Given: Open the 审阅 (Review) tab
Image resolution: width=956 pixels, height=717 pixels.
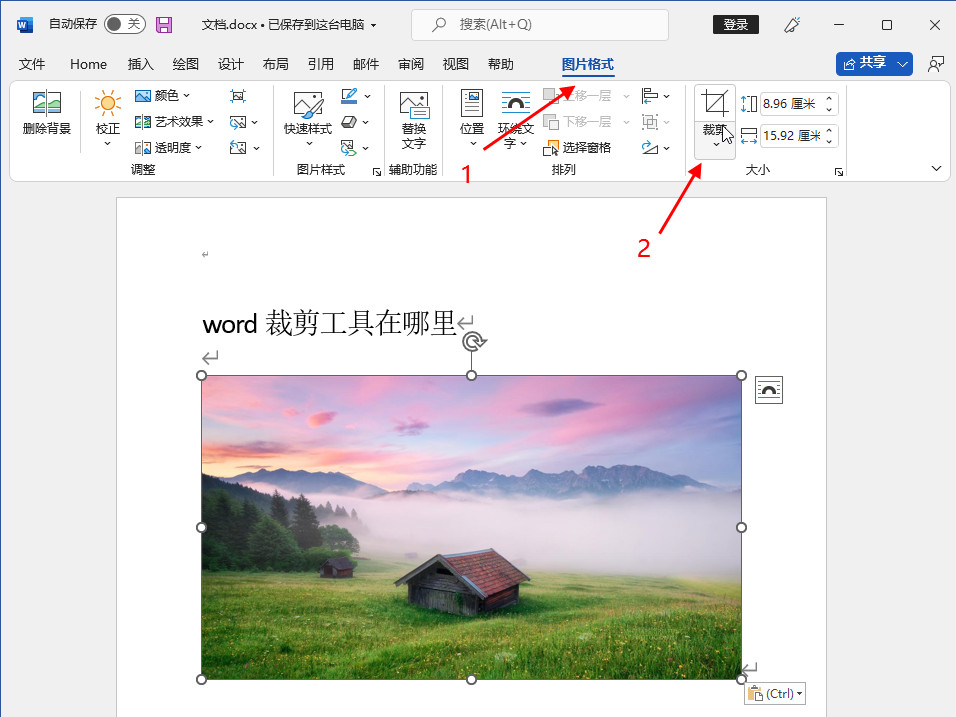Looking at the screenshot, I should (411, 64).
